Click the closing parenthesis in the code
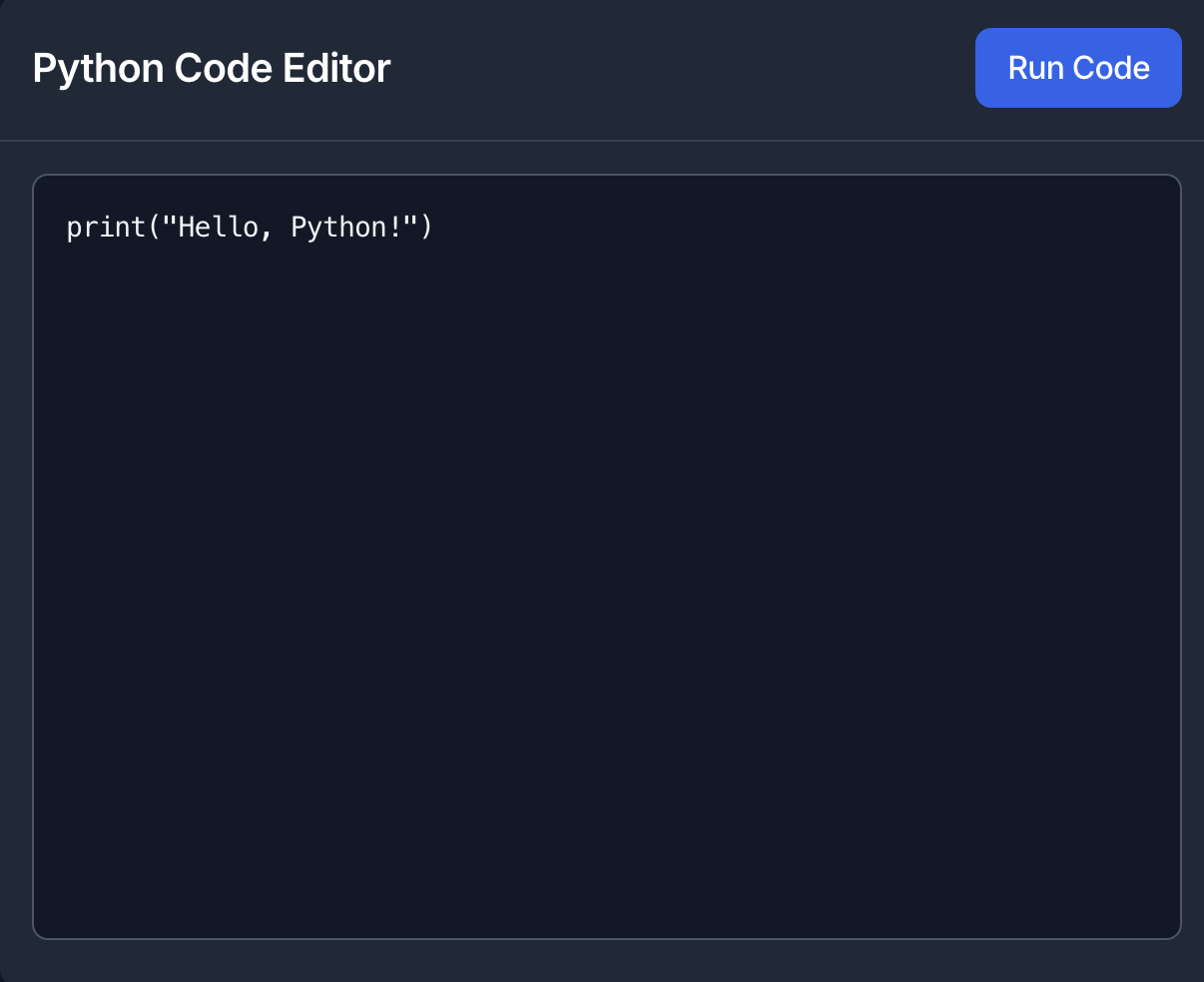This screenshot has height=982, width=1204. click(x=424, y=227)
